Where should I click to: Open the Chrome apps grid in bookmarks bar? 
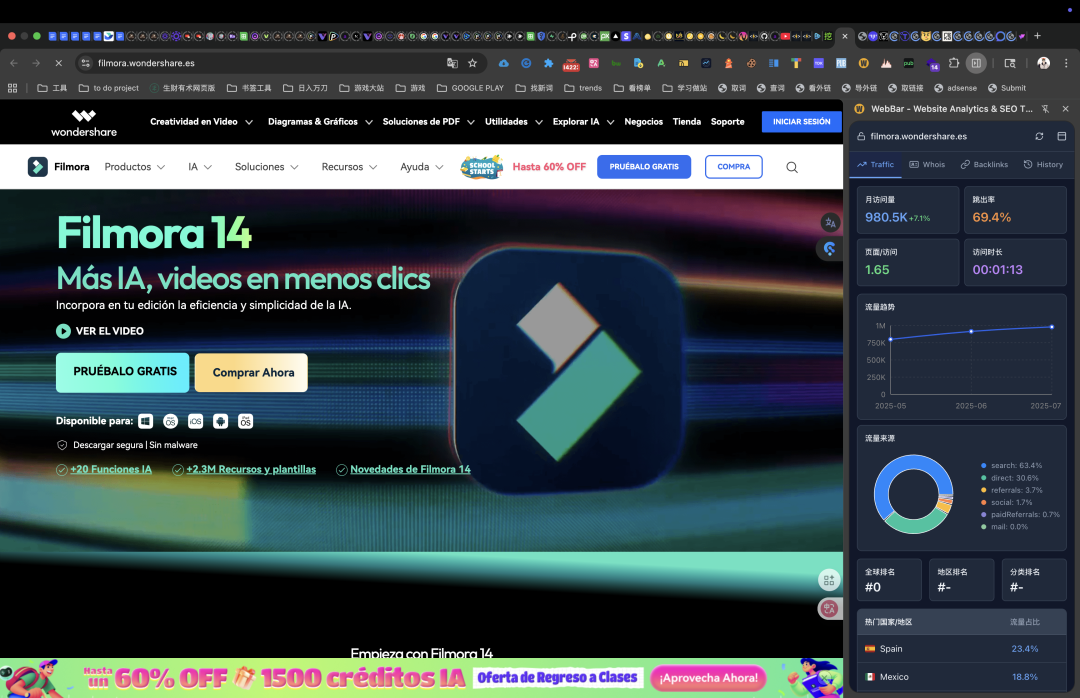pos(12,88)
